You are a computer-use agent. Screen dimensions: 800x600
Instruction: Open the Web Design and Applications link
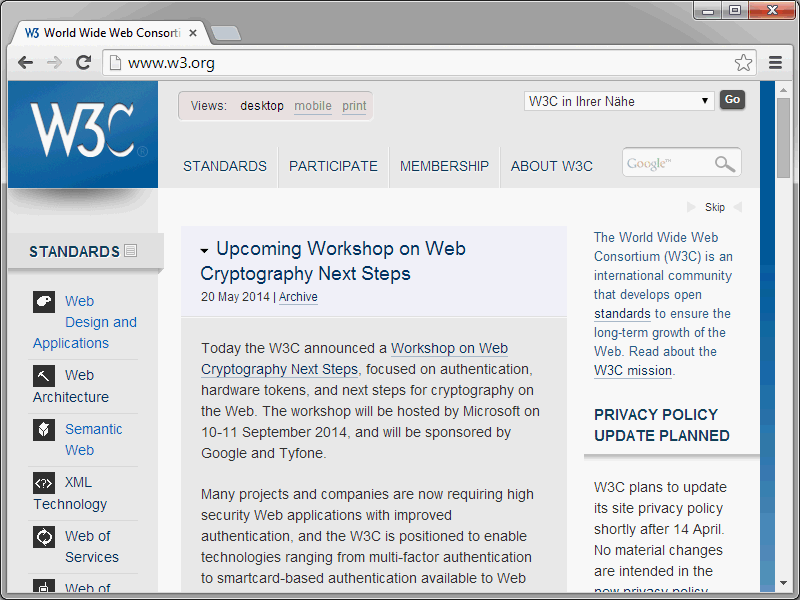click(x=85, y=322)
